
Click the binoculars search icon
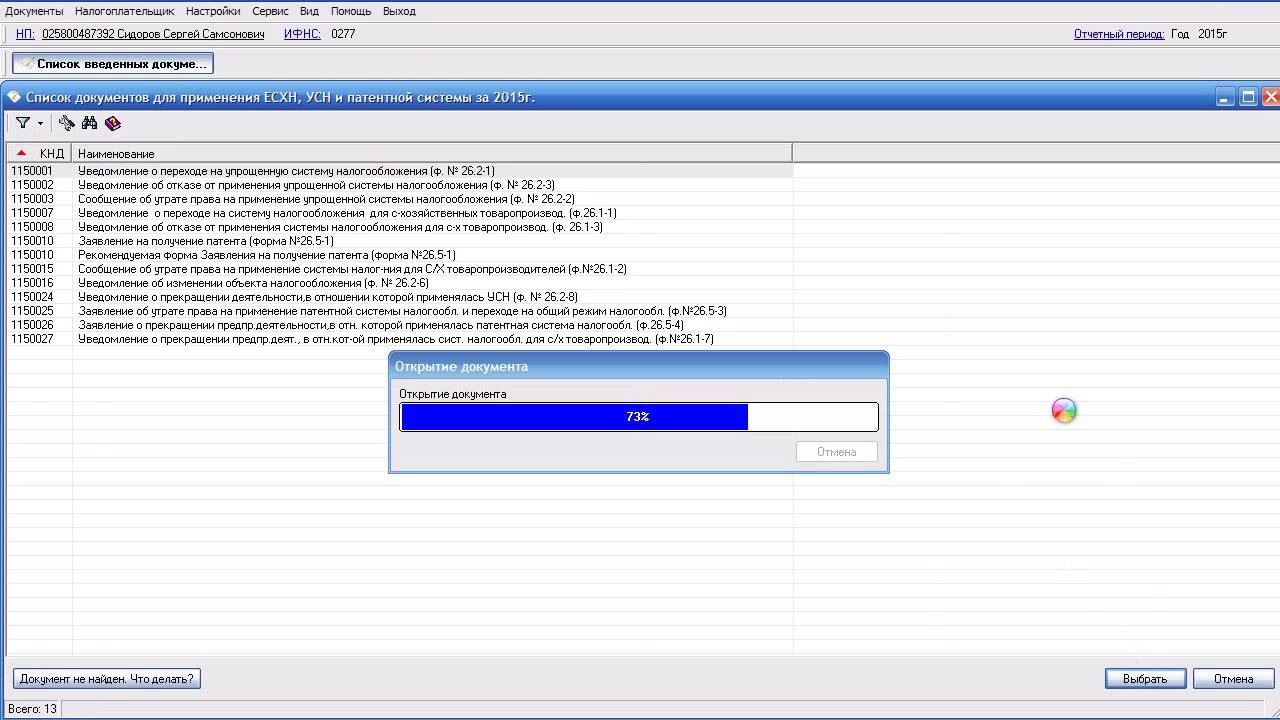pyautogui.click(x=90, y=123)
